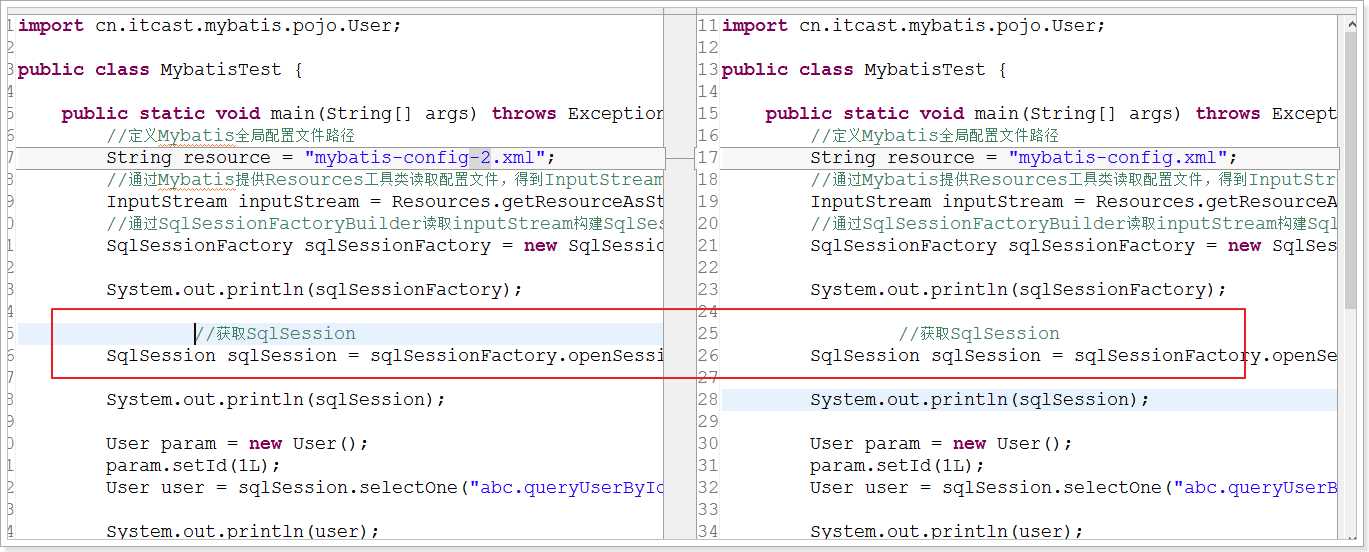Viewport: 1369px width, 552px height.
Task: Click "User param = new User();" on line 30
Action: pos(942,444)
